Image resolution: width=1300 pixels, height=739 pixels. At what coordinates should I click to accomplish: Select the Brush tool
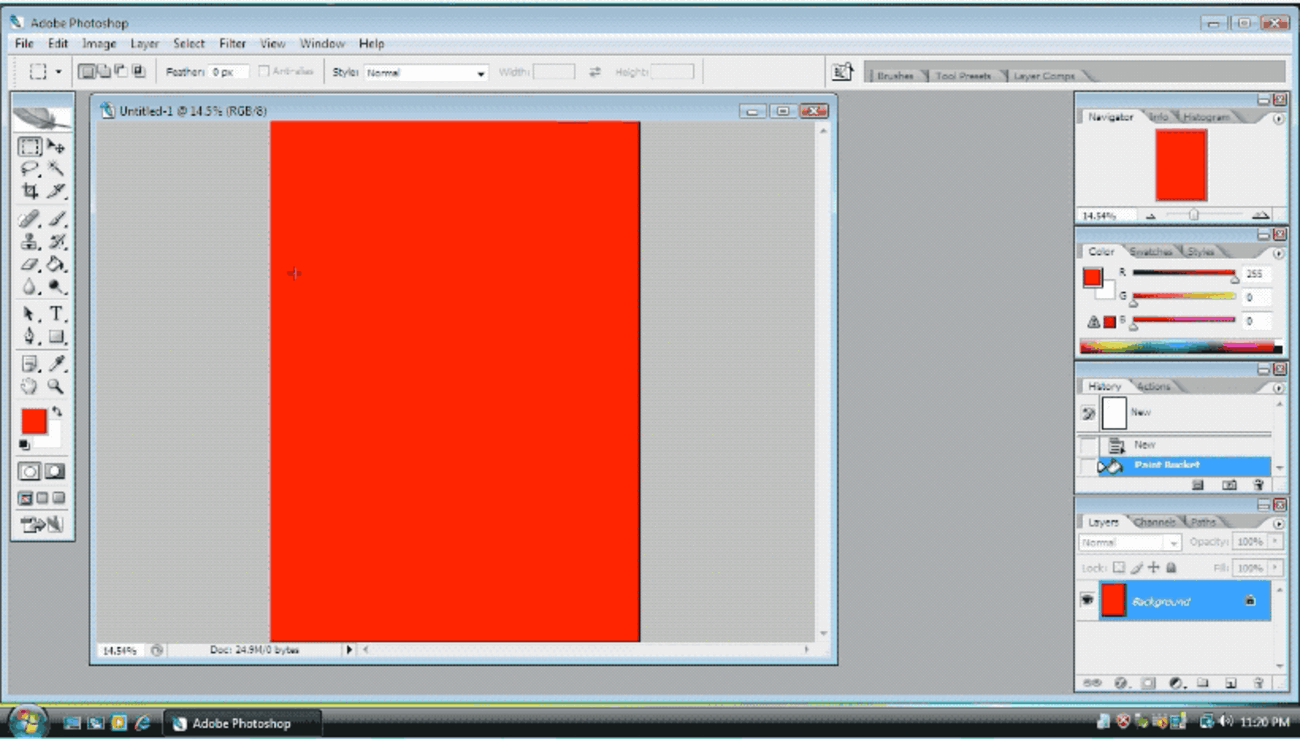point(56,218)
